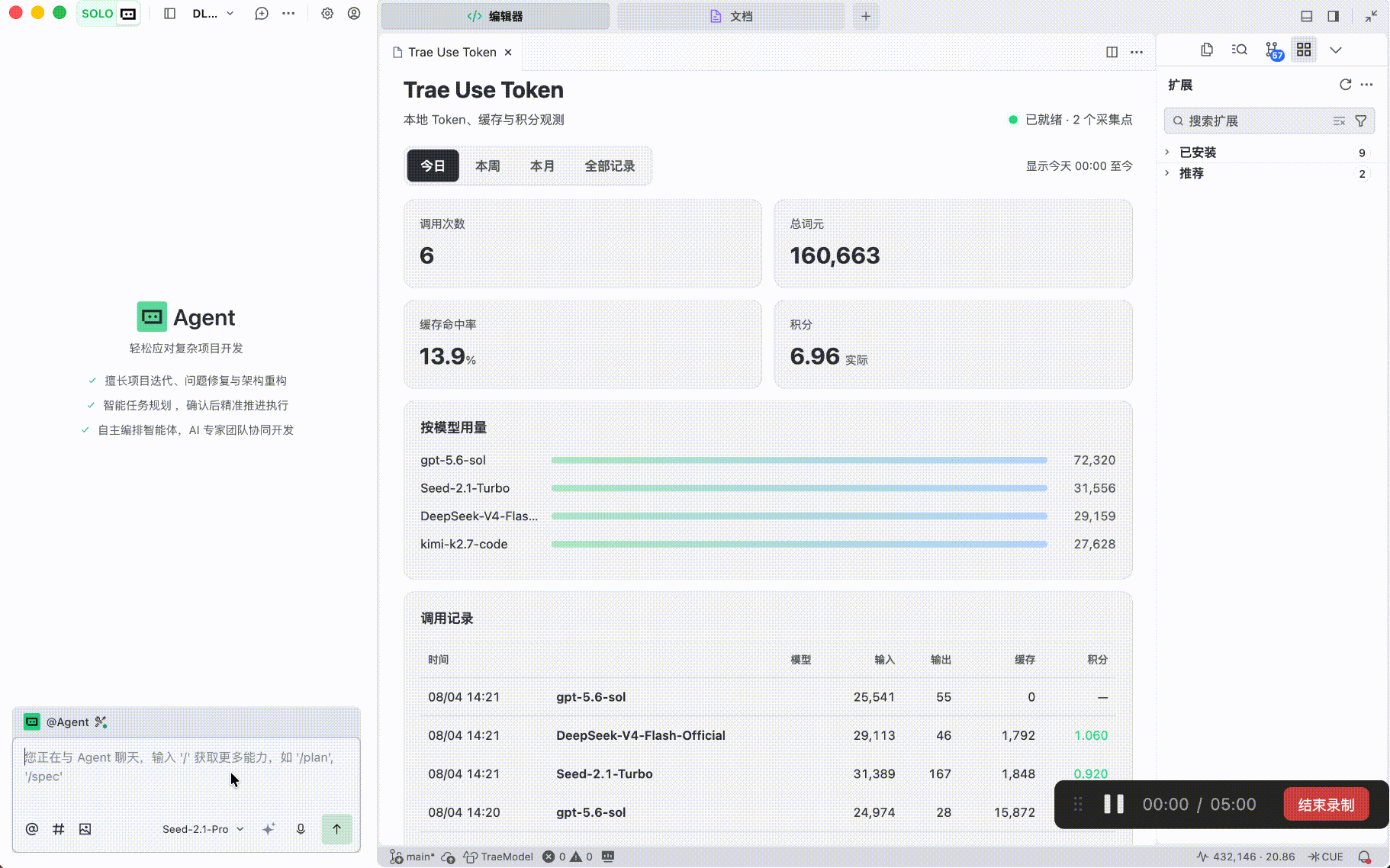This screenshot has width=1390, height=868.
Task: Open the chat more-options ellipsis menu
Action: tap(288, 14)
